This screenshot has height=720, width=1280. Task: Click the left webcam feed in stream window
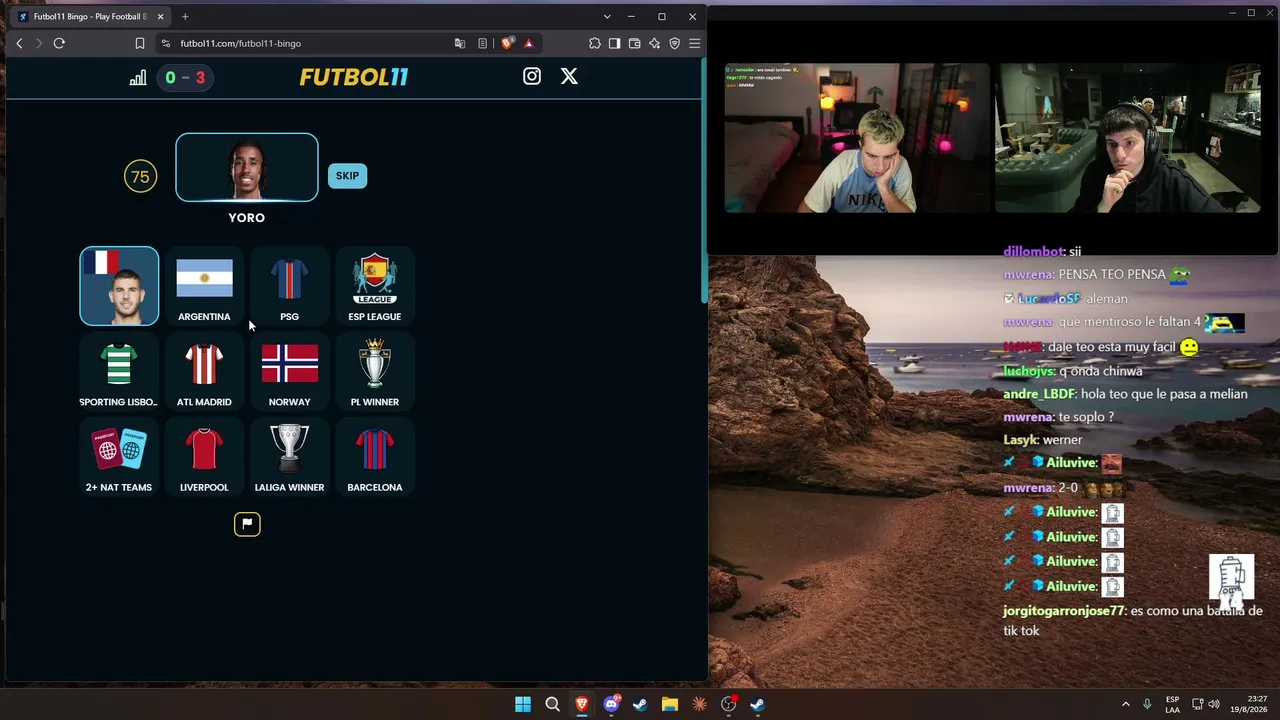857,138
